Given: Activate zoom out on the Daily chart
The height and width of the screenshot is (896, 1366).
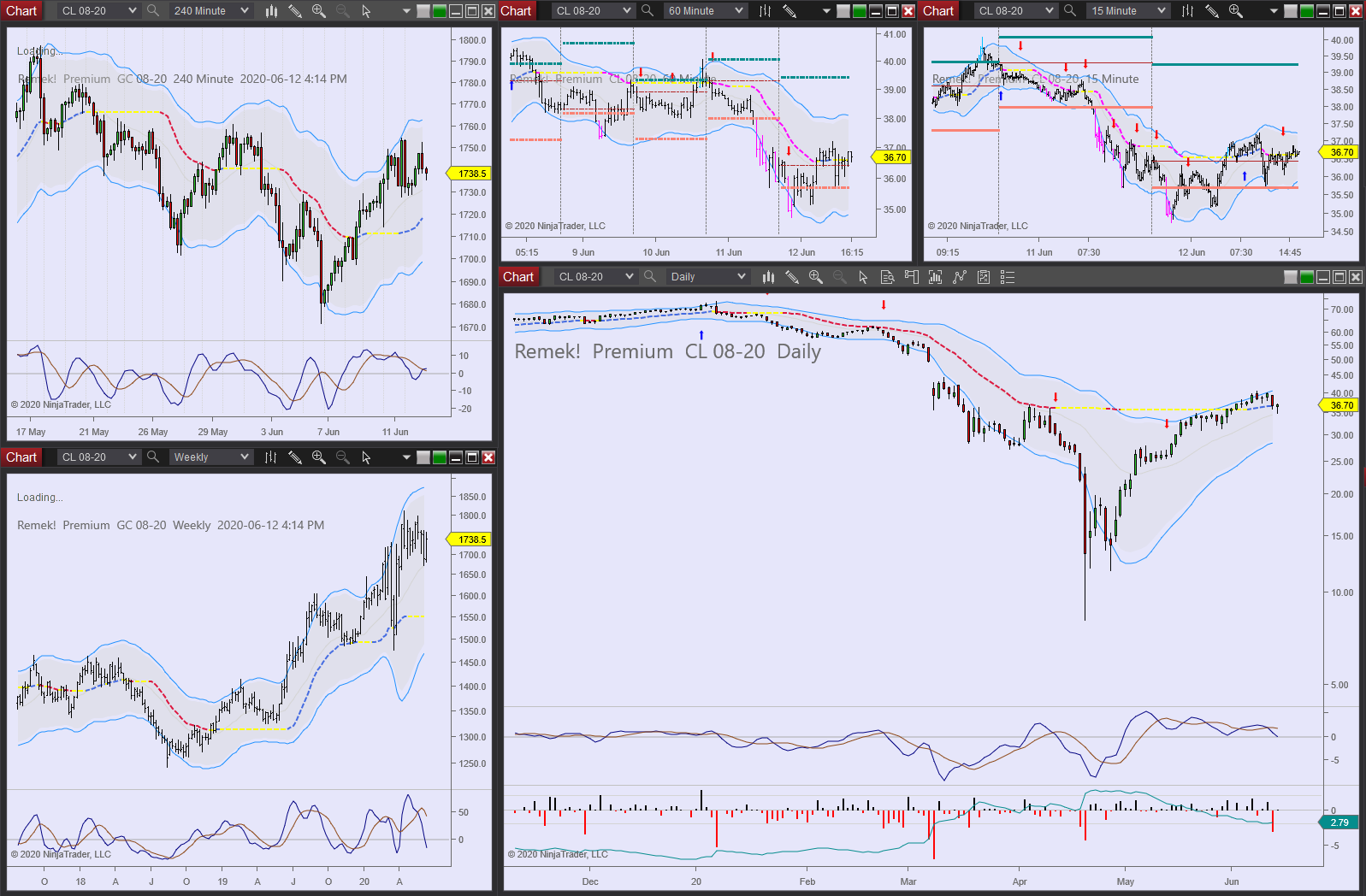Looking at the screenshot, I should click(840, 277).
